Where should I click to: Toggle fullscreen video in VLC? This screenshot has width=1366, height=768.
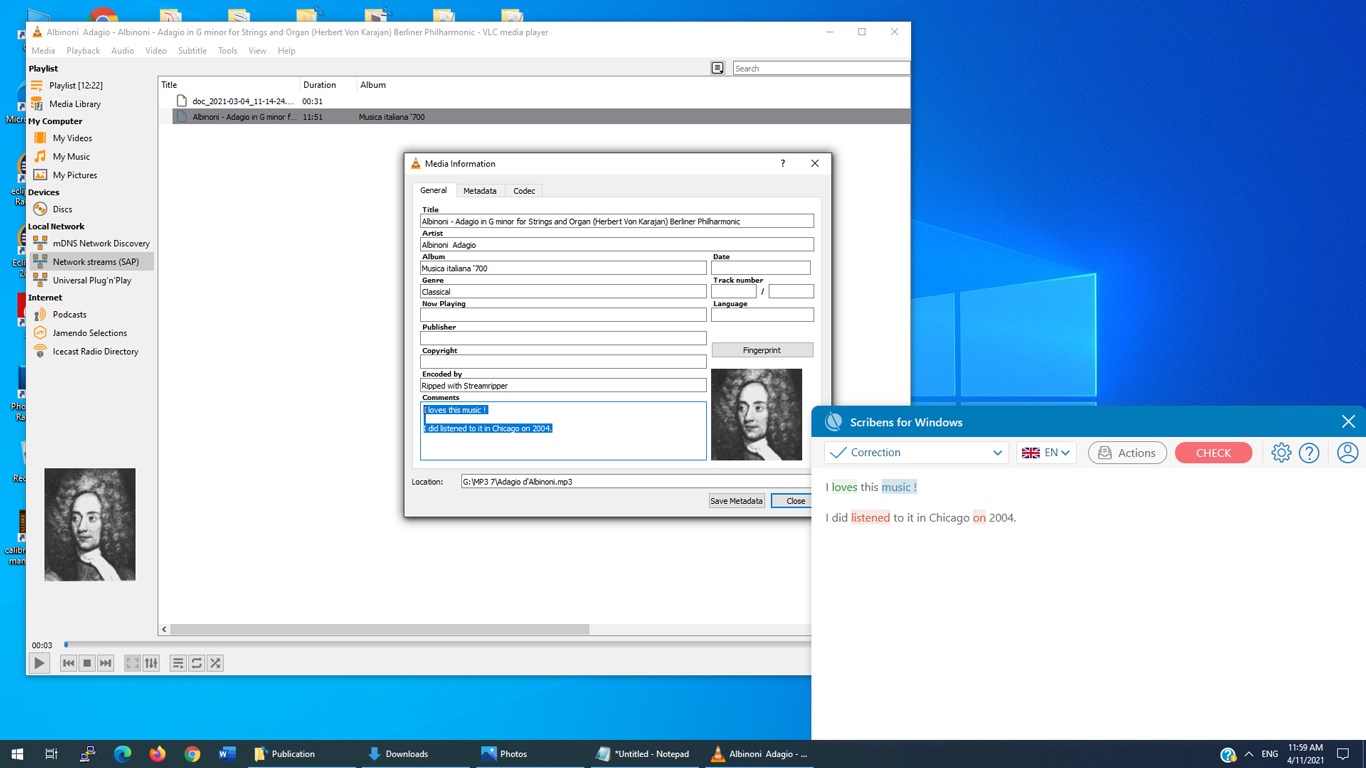132,663
